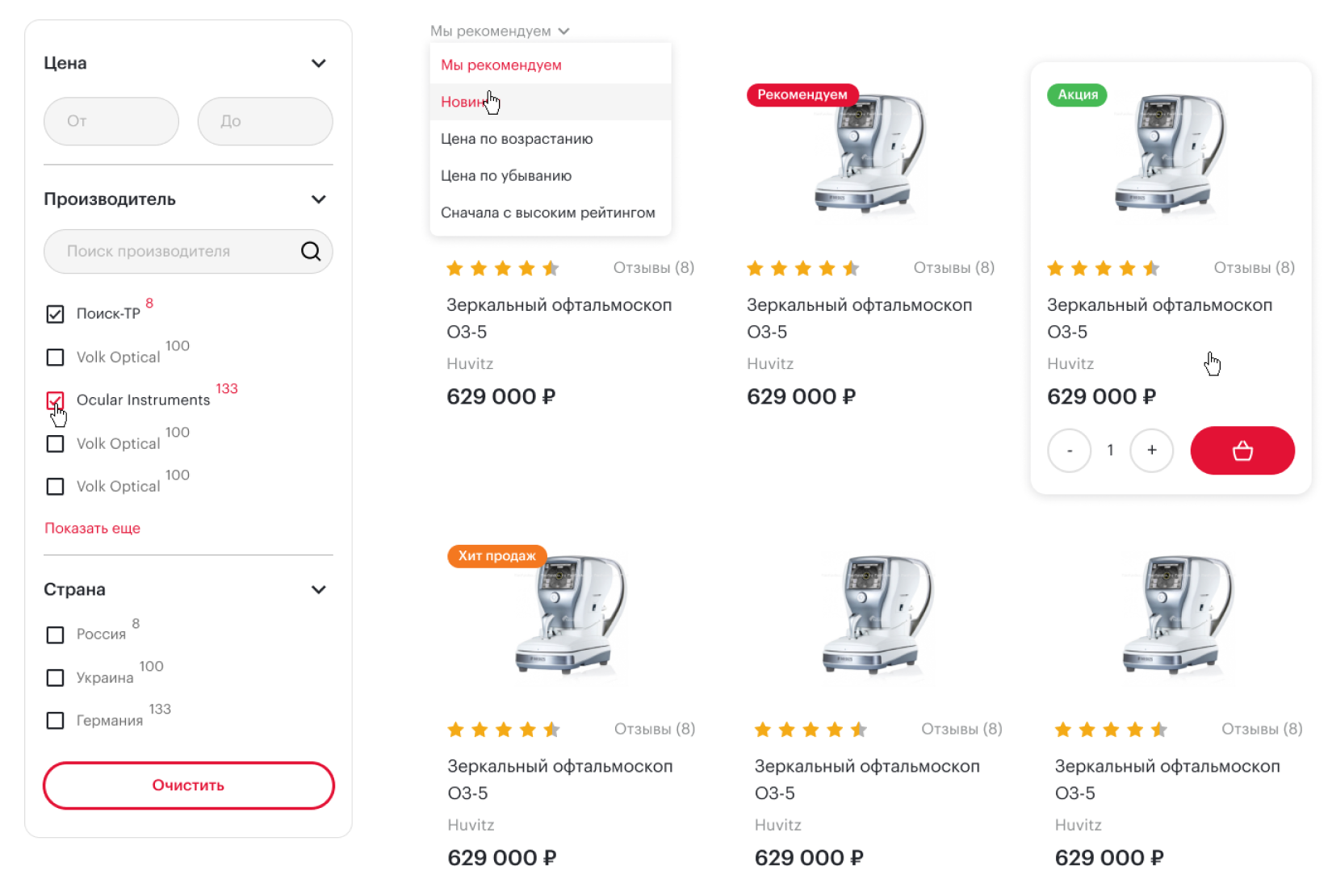Screen dimensions: 1332x896
Task: Uncheck the Поиск-ТР manufacturer checkbox
Action: pyautogui.click(x=55, y=314)
